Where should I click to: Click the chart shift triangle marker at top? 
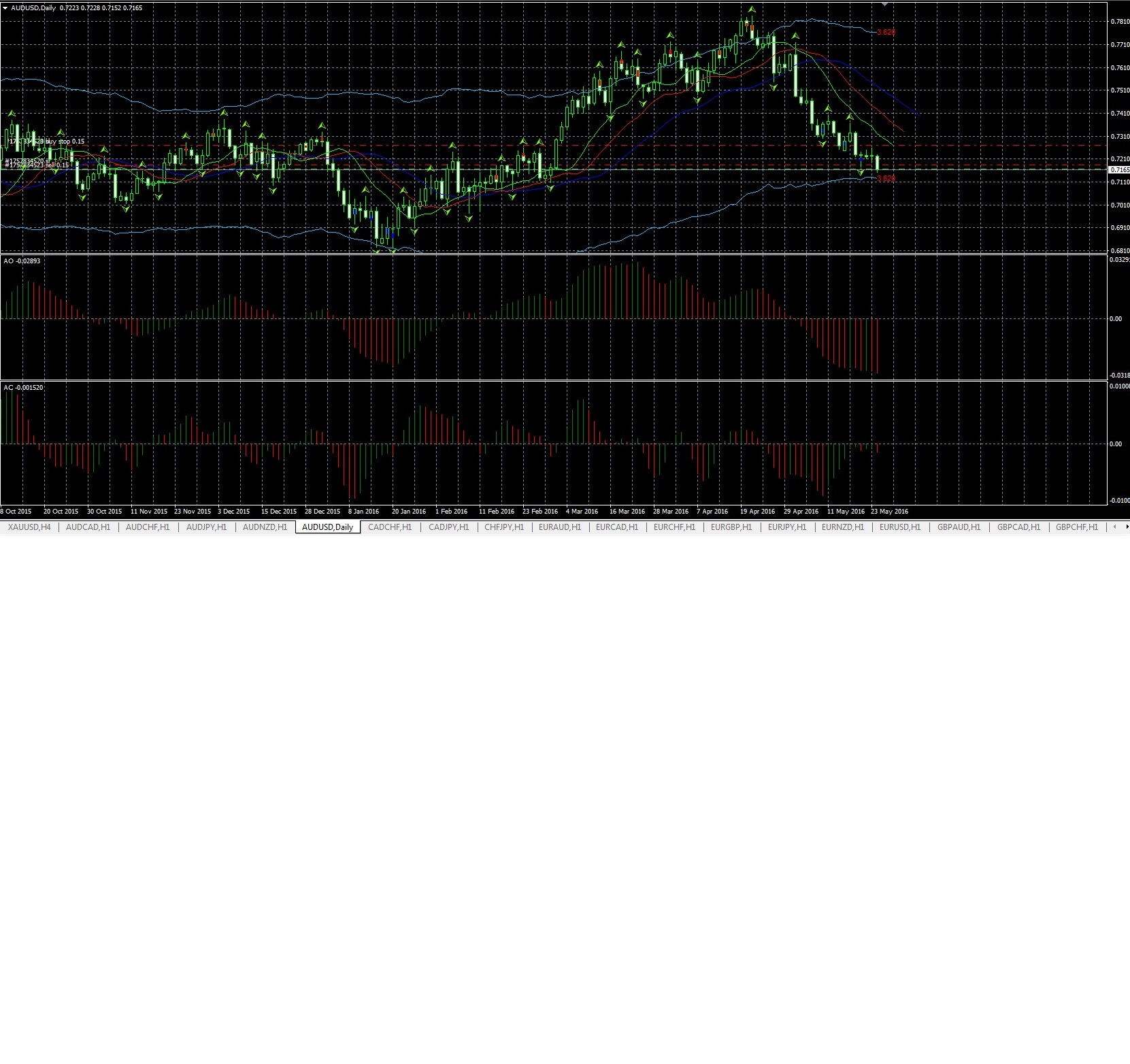point(885,4)
